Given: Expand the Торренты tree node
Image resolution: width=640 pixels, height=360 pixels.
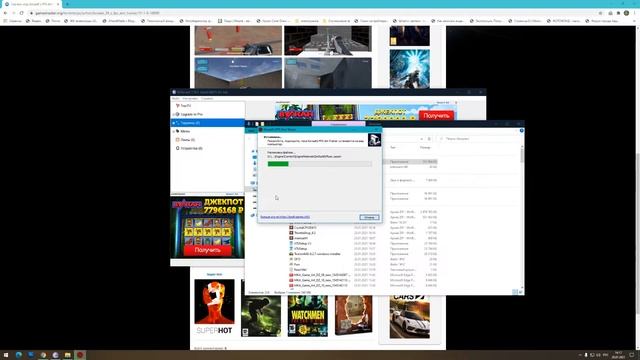Looking at the screenshot, I should [x=173, y=123].
